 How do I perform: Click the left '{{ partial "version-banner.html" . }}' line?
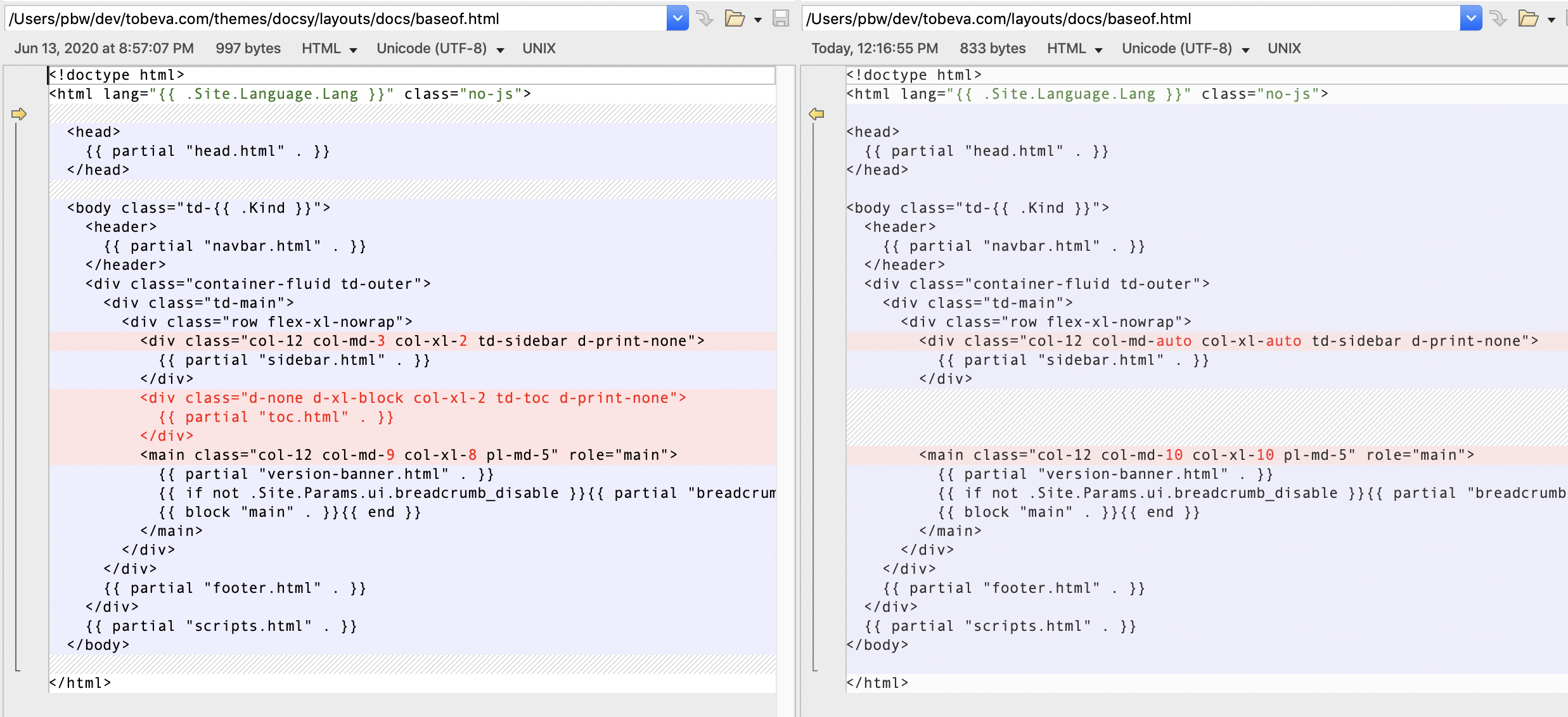(413, 474)
